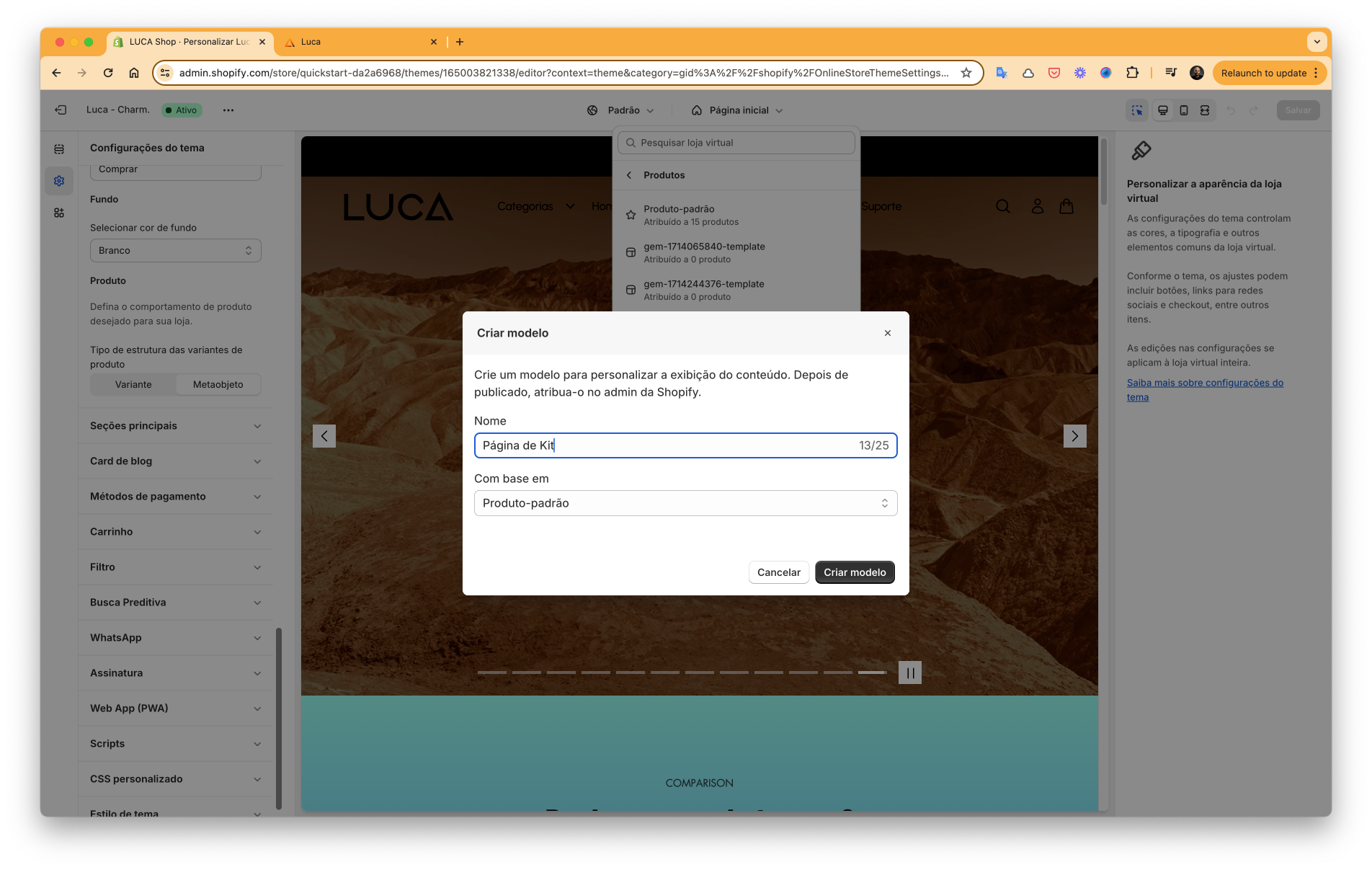1372x870 pixels.
Task: Click the three-dots theme actions menu
Action: tap(228, 110)
